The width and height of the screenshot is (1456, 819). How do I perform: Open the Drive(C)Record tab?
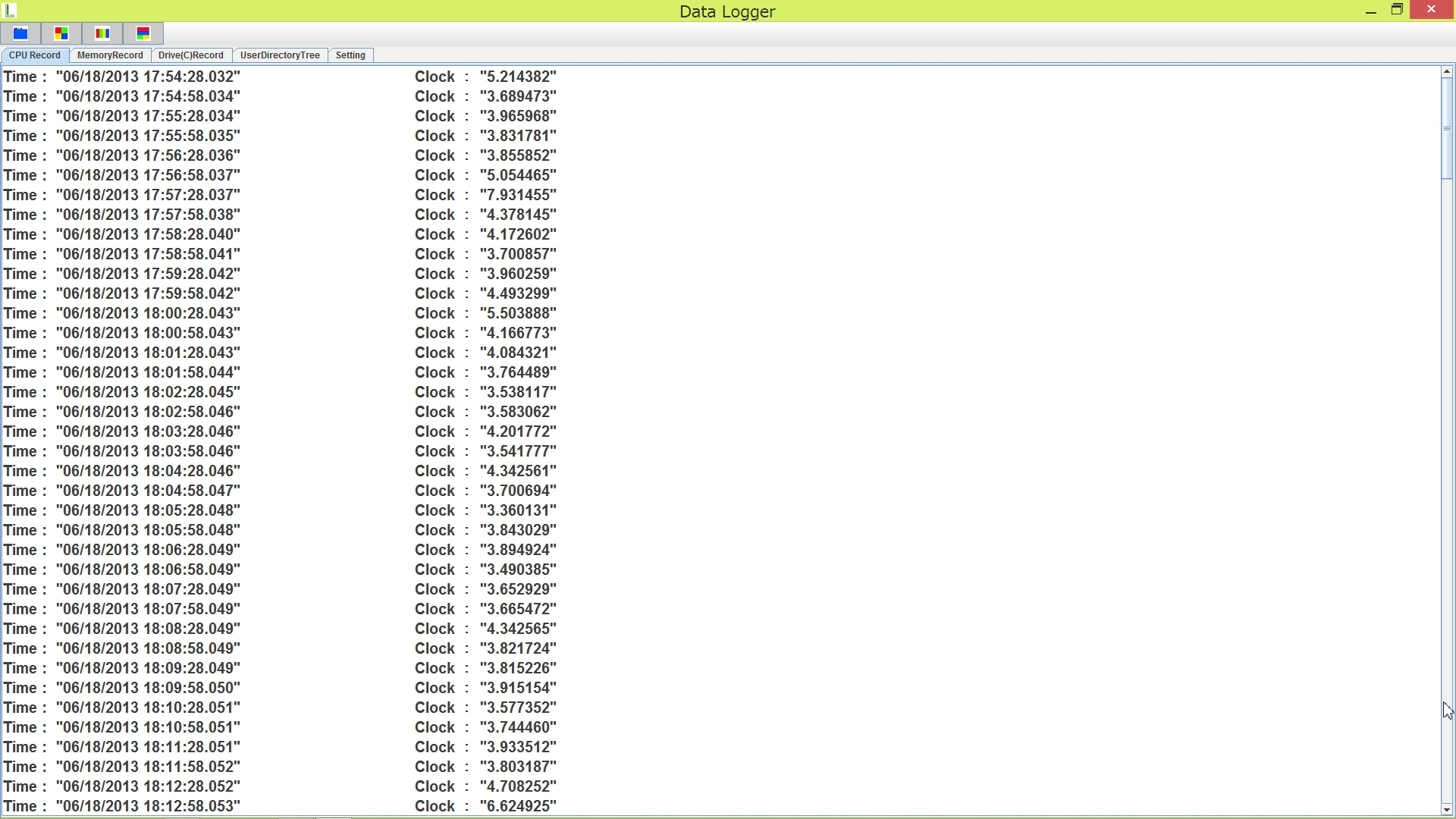pyautogui.click(x=191, y=55)
